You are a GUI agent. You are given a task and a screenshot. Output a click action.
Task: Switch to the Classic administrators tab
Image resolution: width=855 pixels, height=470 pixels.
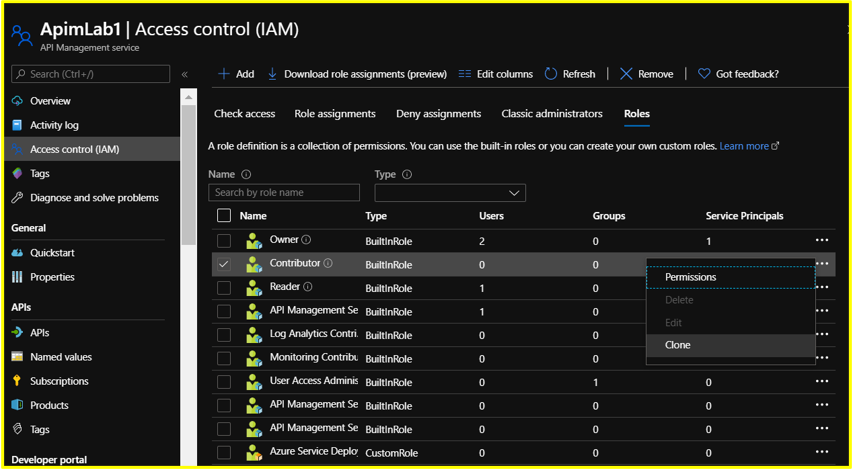click(552, 113)
